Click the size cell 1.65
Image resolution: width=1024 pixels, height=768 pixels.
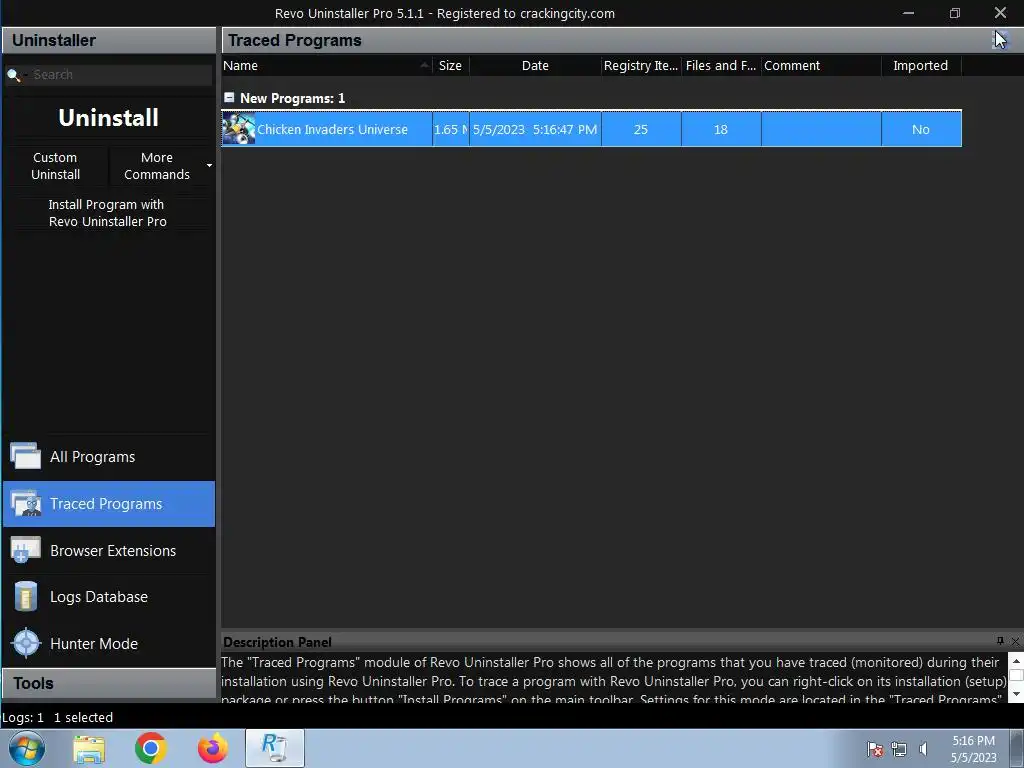[451, 129]
